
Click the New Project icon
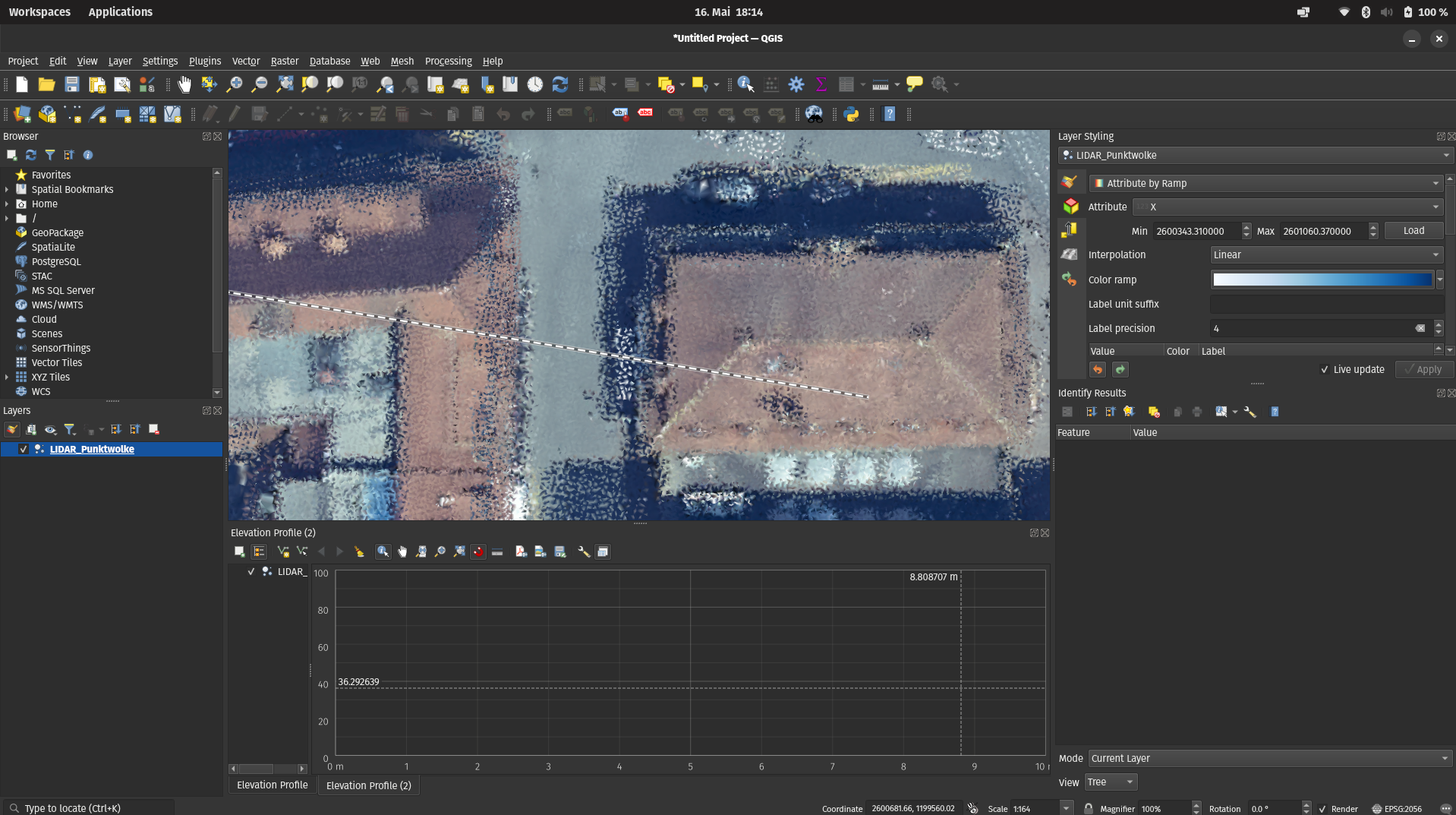point(22,84)
